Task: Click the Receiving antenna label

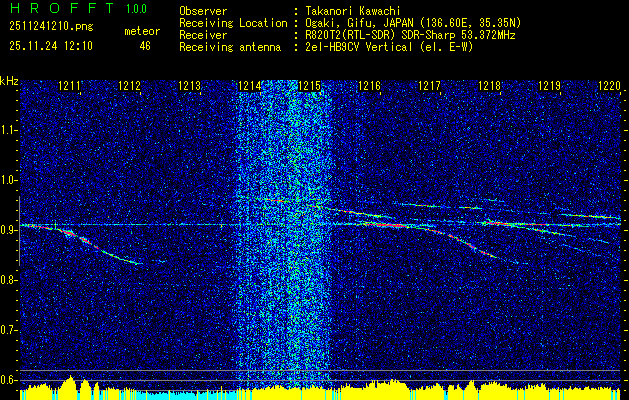Action: point(230,47)
